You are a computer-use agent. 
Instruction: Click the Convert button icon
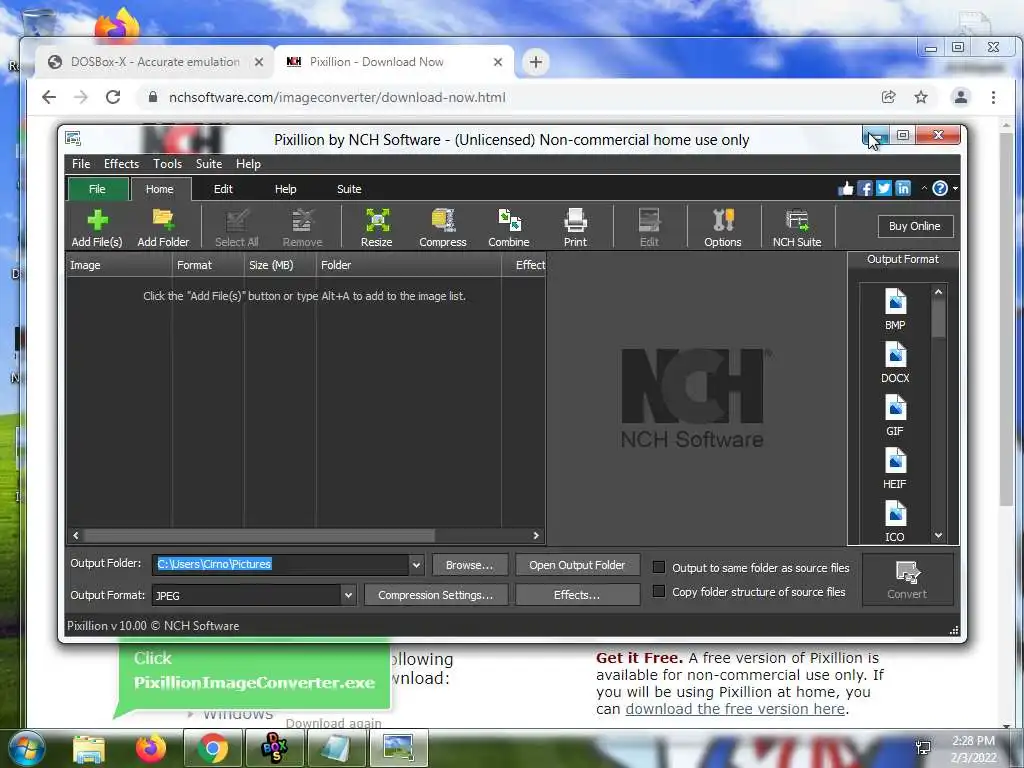point(907,579)
